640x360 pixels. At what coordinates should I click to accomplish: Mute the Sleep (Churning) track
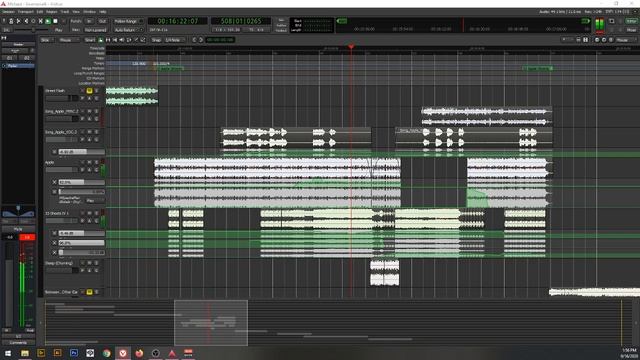click(89, 263)
